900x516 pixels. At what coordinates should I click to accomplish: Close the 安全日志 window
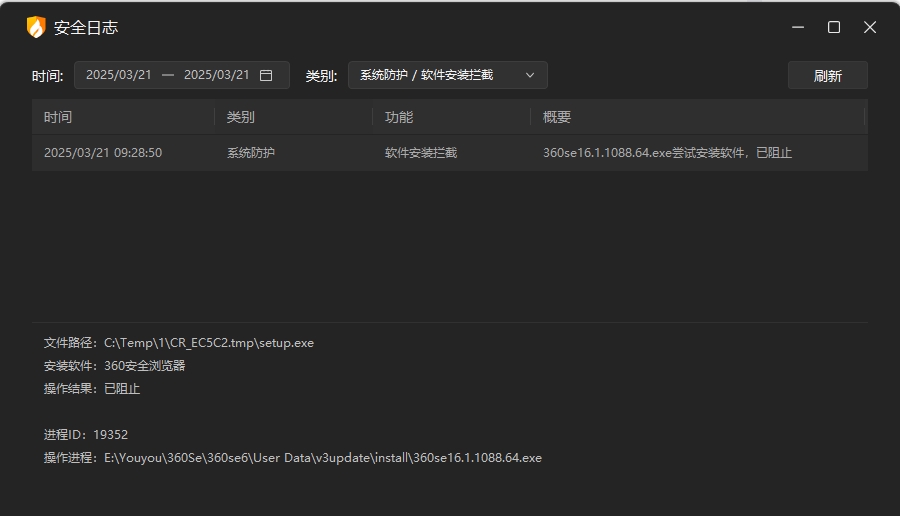point(870,27)
